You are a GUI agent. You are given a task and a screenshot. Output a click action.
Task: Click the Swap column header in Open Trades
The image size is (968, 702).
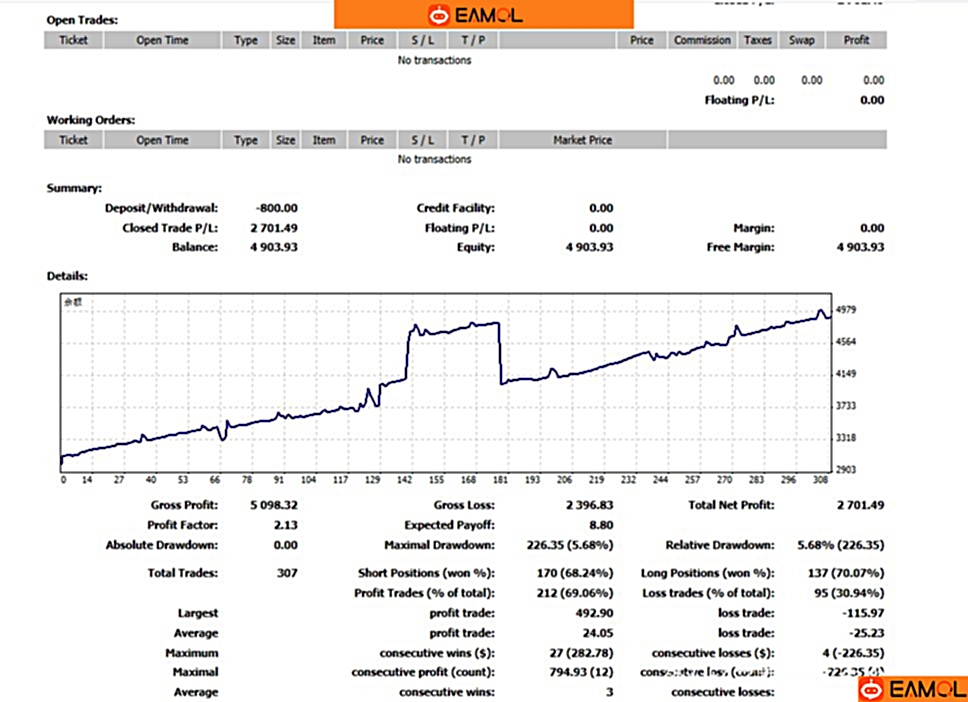tap(801, 41)
